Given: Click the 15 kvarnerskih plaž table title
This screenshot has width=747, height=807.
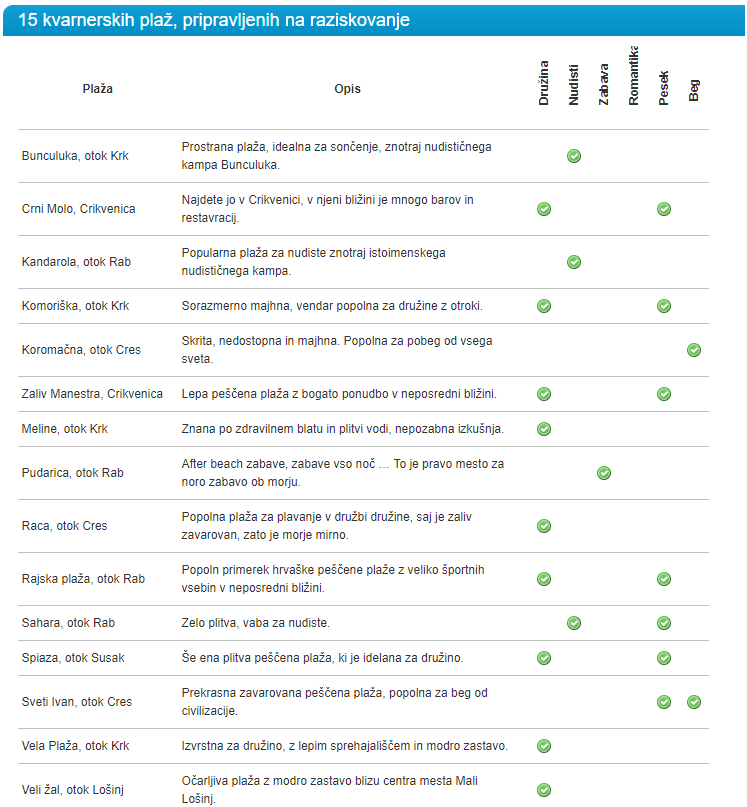Looking at the screenshot, I should [214, 21].
